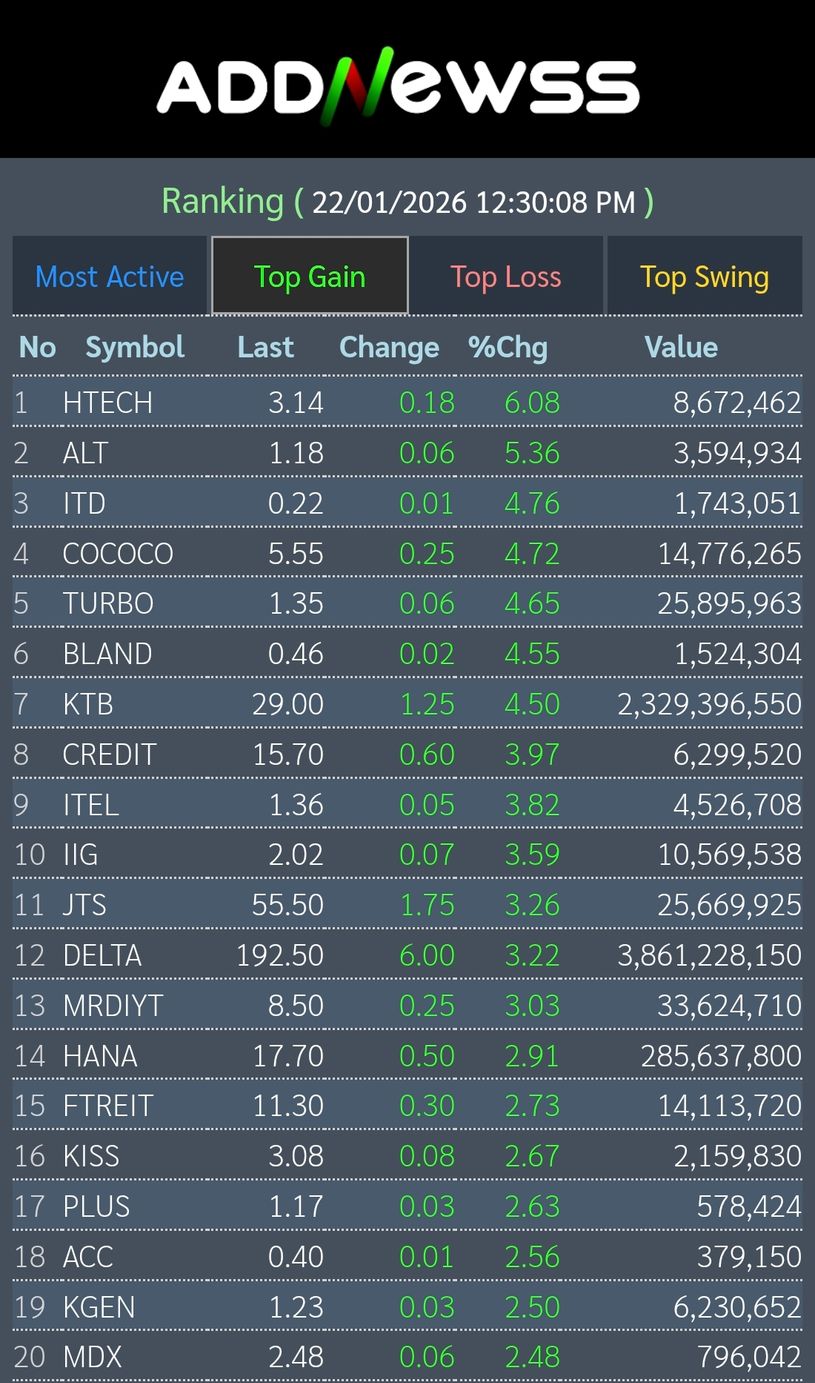Screen dimensions: 815x1383
Task: Open the HTECH stock row
Action: coord(108,402)
